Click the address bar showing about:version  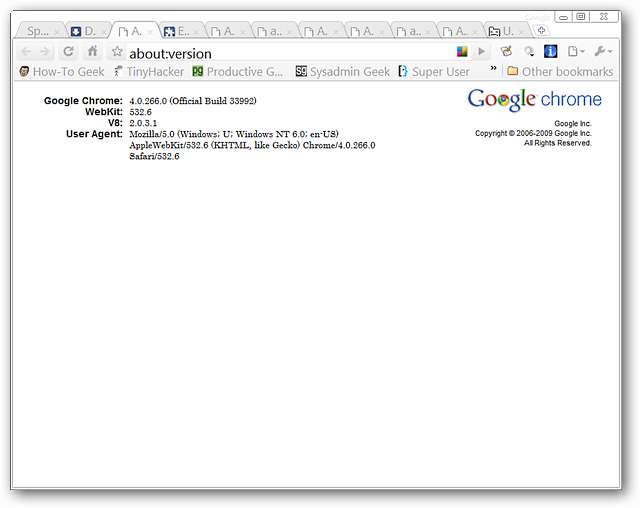pos(290,53)
